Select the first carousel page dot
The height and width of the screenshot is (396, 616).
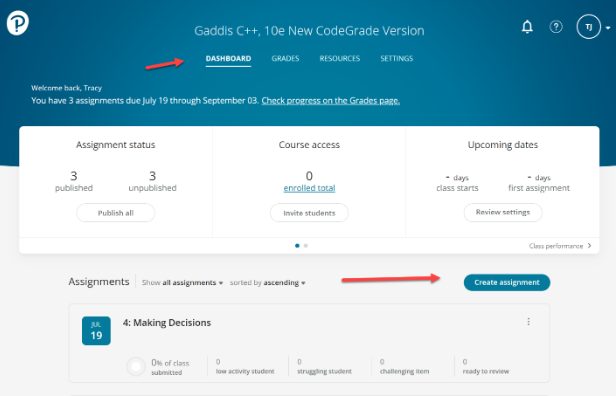pos(297,246)
